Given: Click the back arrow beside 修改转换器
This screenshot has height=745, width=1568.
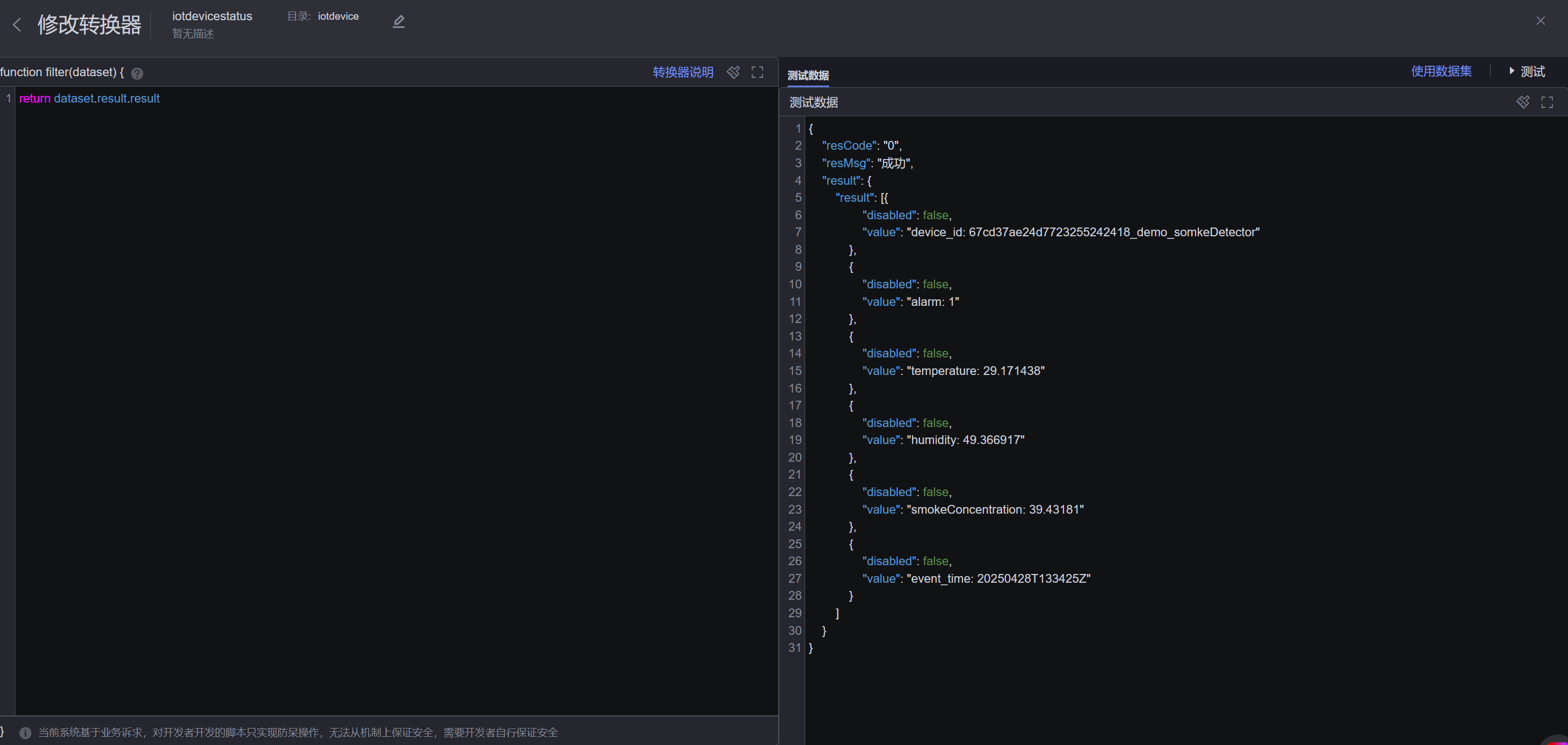Looking at the screenshot, I should tap(17, 25).
